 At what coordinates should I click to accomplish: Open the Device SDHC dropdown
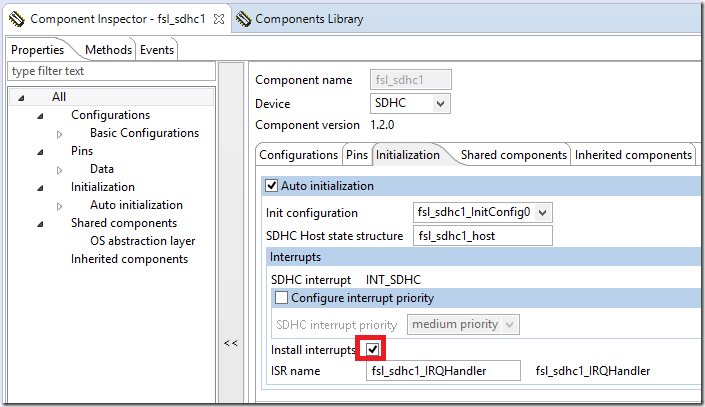tap(440, 104)
